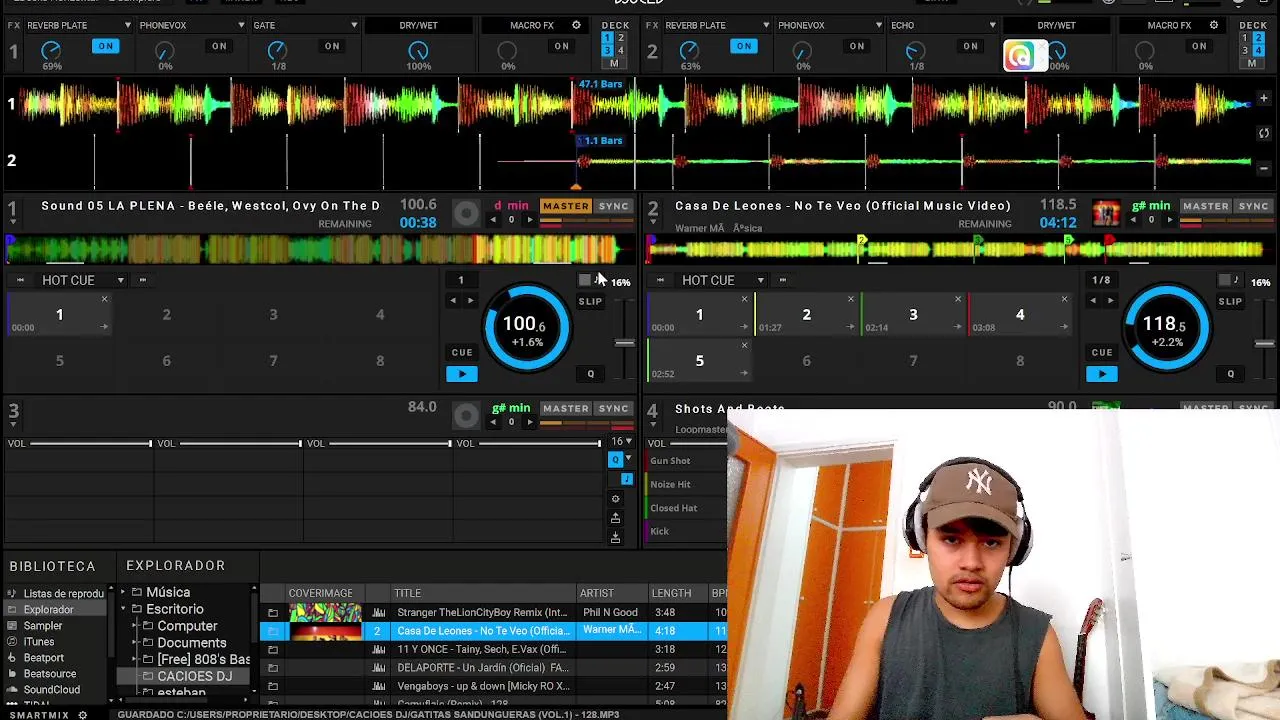1280x720 pixels.
Task: Open PHONEVOX effect dropdown on deck 1
Action: 241,25
